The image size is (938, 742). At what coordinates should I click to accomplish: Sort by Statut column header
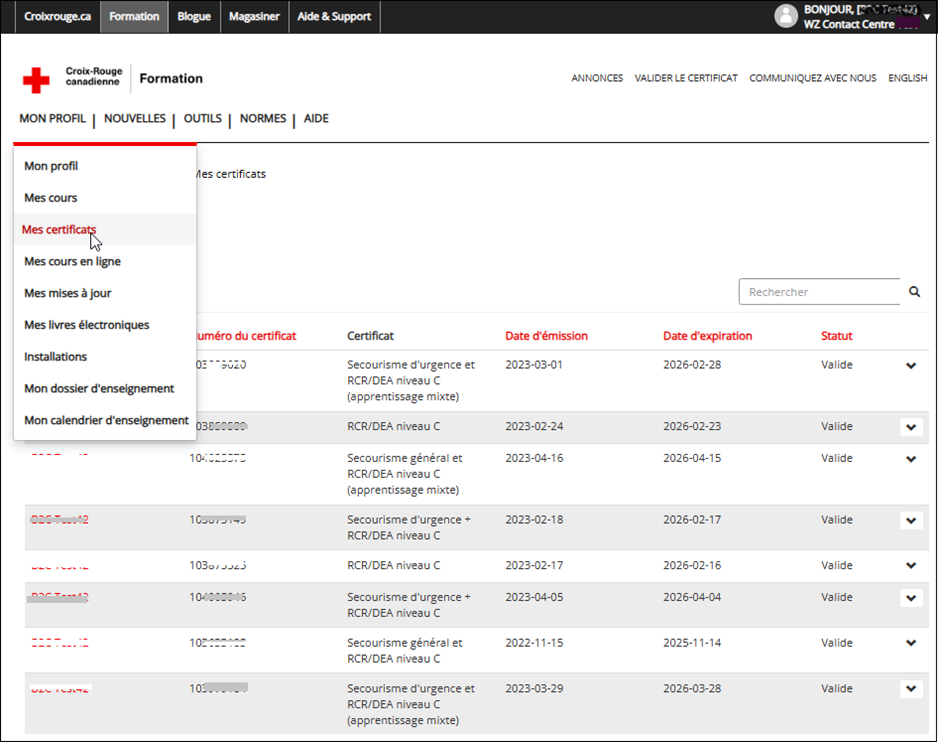tap(836, 336)
